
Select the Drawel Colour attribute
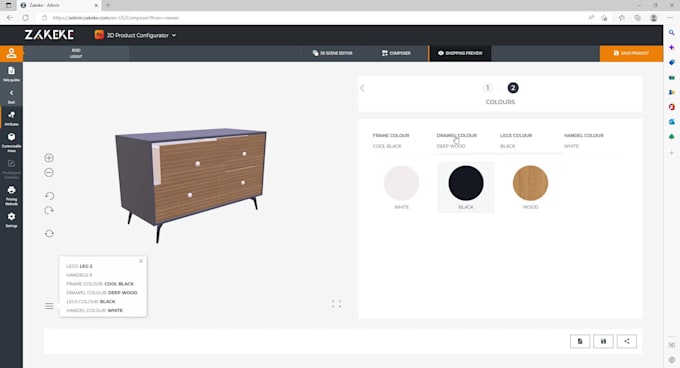pos(456,140)
